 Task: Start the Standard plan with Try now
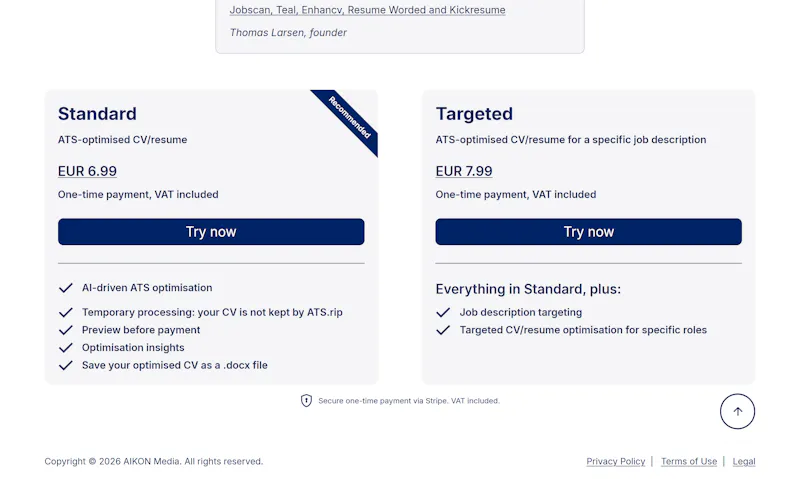pos(211,232)
